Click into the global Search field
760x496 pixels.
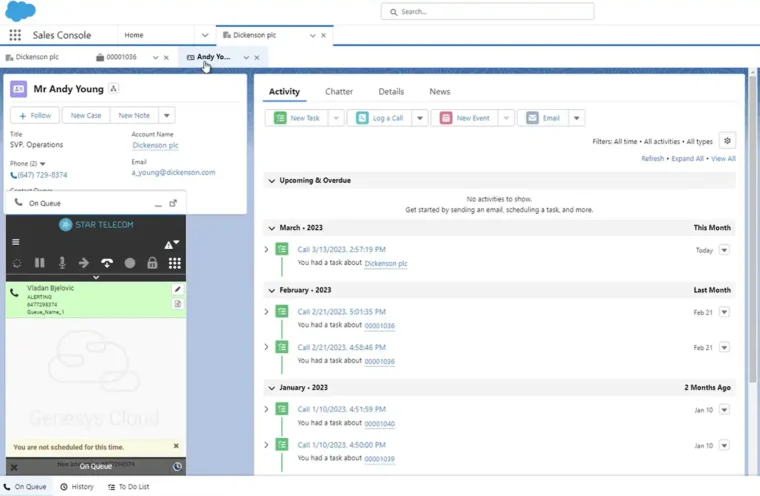pyautogui.click(x=488, y=12)
